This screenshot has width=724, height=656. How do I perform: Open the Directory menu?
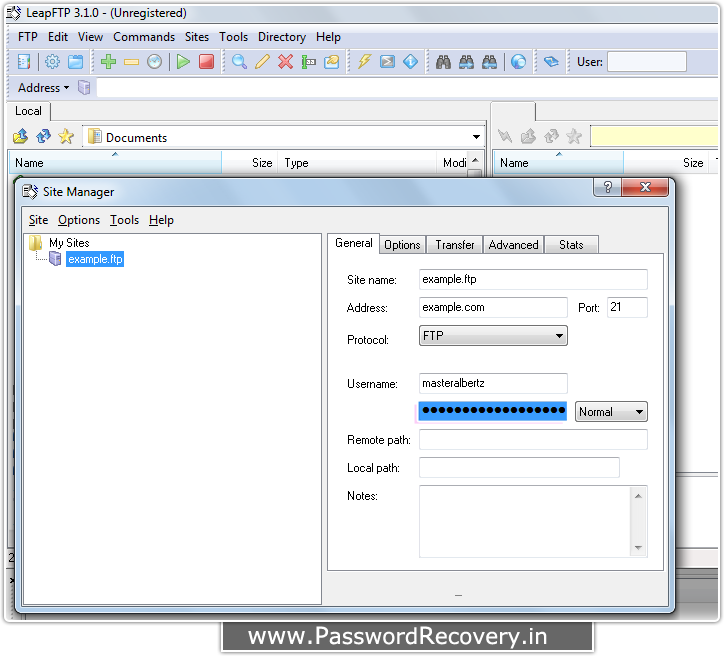coord(282,37)
